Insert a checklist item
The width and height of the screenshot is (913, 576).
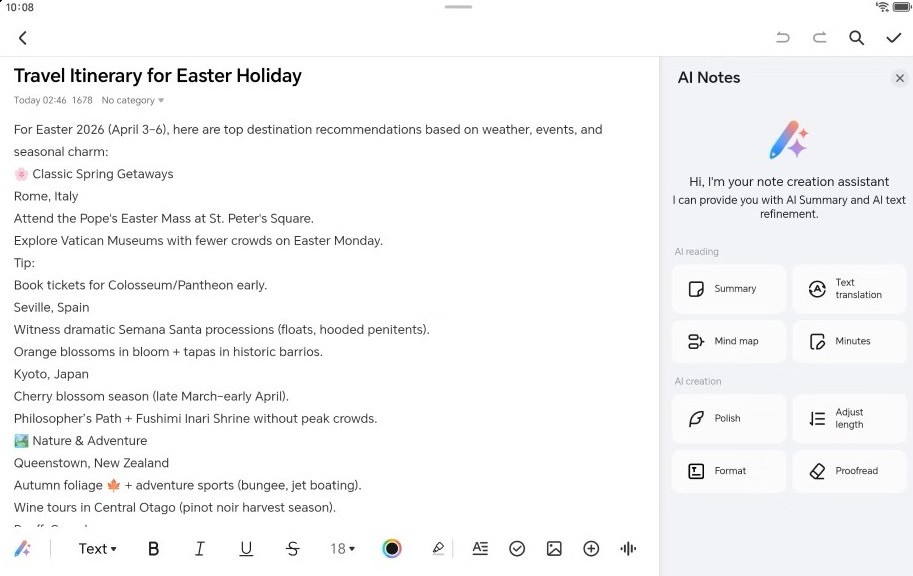pyautogui.click(x=517, y=548)
